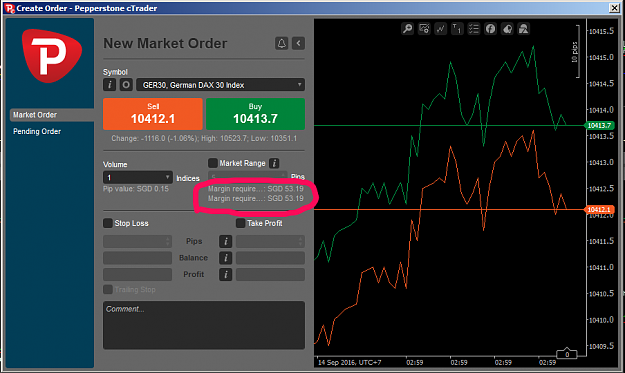Click the Sell 10412.1 button

tap(153, 114)
